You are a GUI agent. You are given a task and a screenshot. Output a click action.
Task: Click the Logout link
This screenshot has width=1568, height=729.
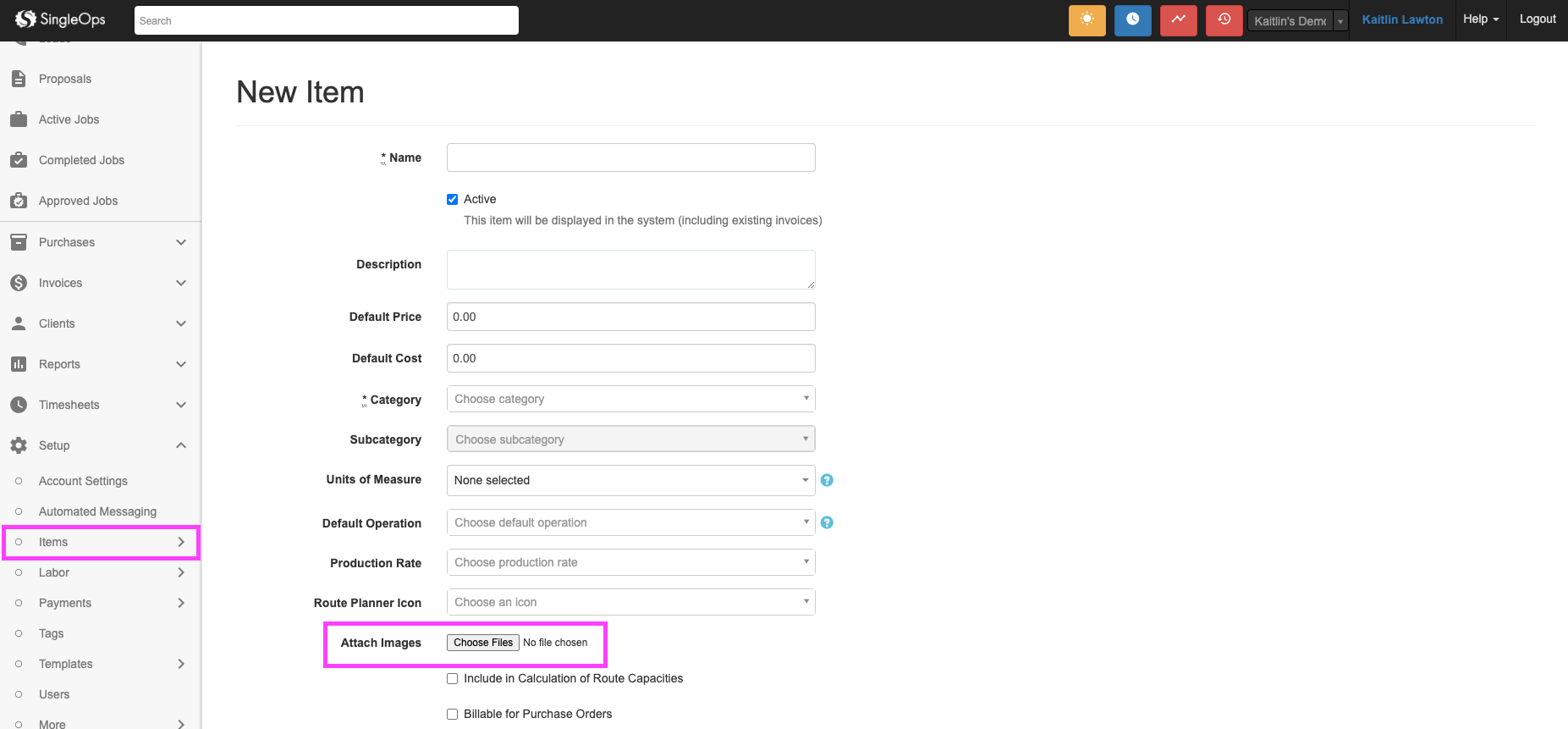pyautogui.click(x=1537, y=19)
